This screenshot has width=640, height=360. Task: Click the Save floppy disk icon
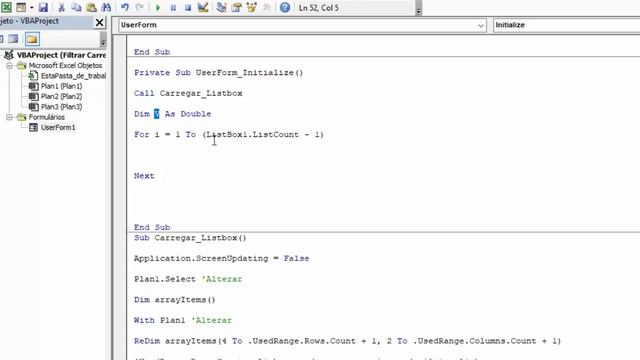coord(43,7)
